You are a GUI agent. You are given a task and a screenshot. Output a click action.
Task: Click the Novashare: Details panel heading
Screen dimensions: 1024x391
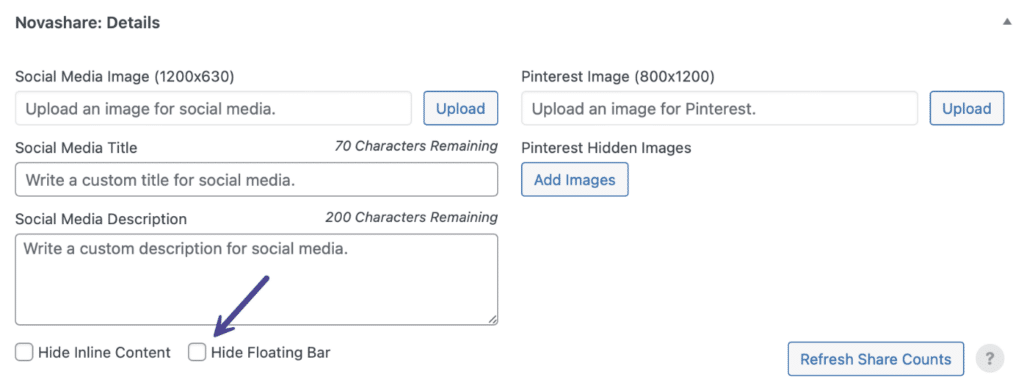click(88, 23)
